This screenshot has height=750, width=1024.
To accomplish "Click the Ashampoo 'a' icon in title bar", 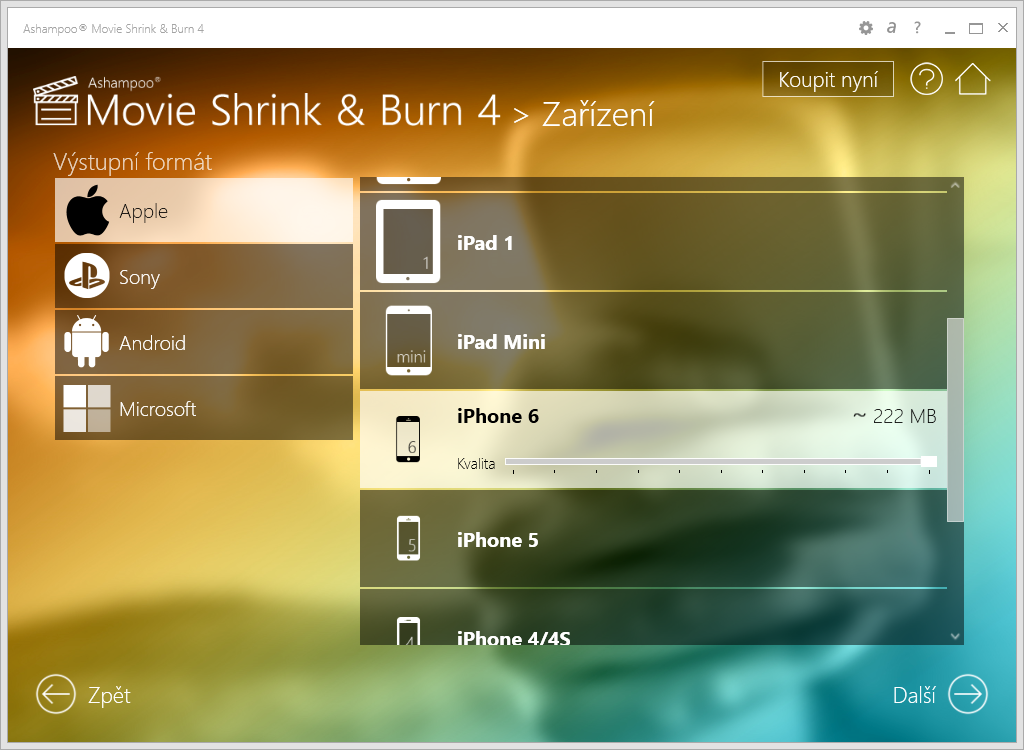I will 891,27.
